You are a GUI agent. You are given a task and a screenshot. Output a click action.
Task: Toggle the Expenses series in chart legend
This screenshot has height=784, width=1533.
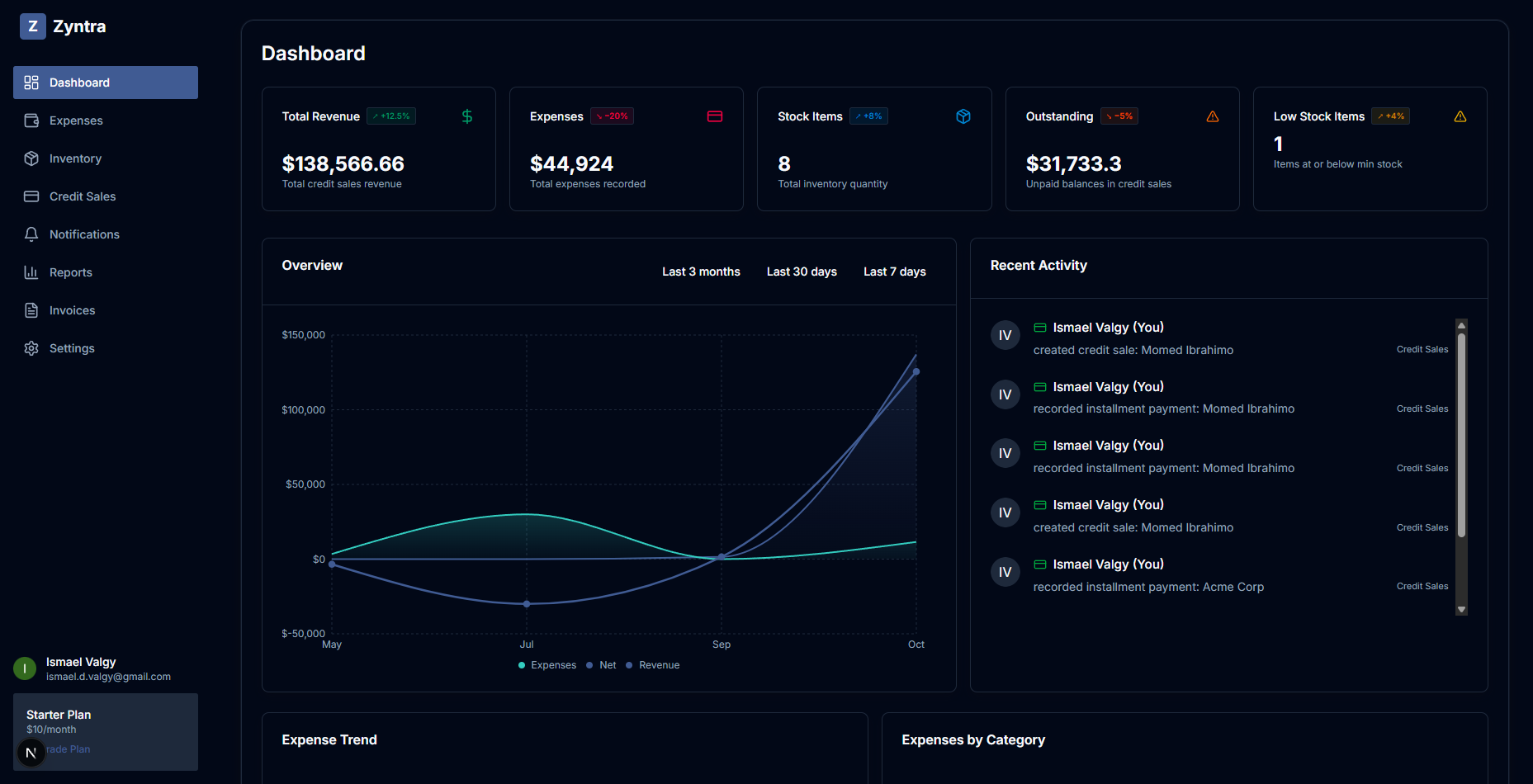546,665
